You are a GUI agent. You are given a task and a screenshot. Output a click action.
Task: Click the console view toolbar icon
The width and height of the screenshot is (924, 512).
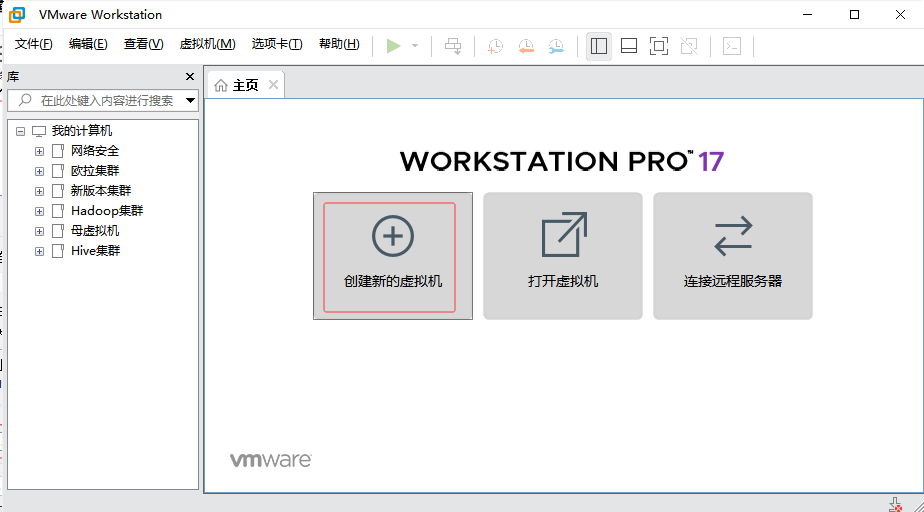[732, 46]
